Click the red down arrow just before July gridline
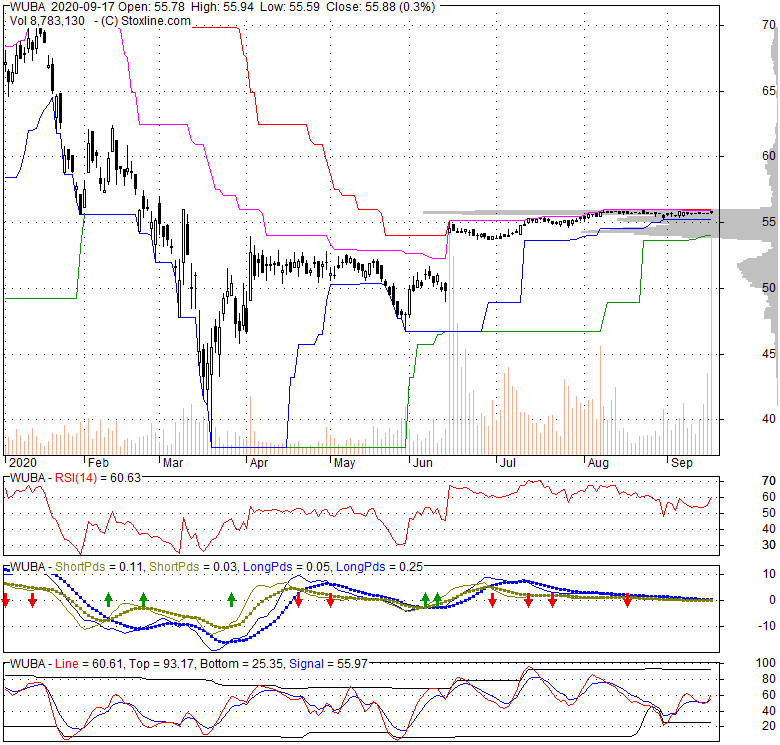The height and width of the screenshot is (745, 780). pos(492,600)
